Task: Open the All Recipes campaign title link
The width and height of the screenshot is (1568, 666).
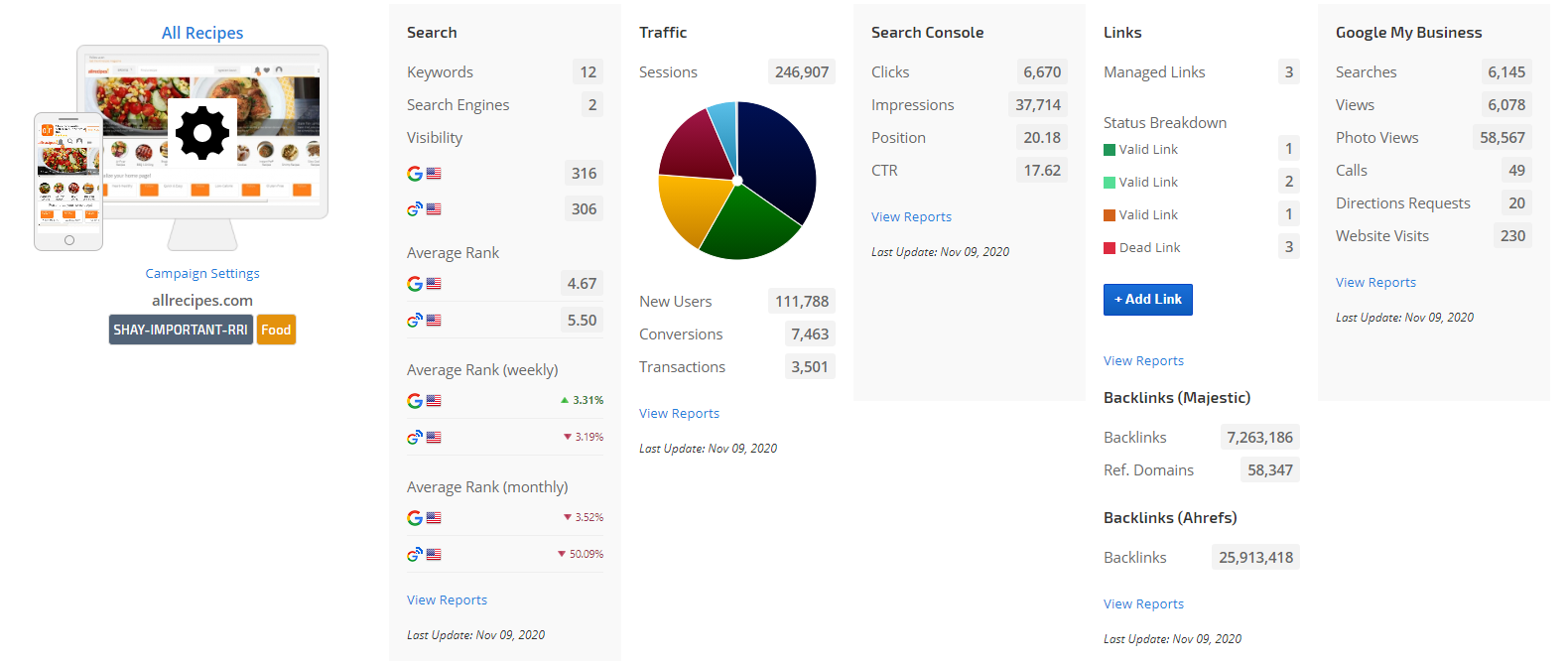Action: 202,33
